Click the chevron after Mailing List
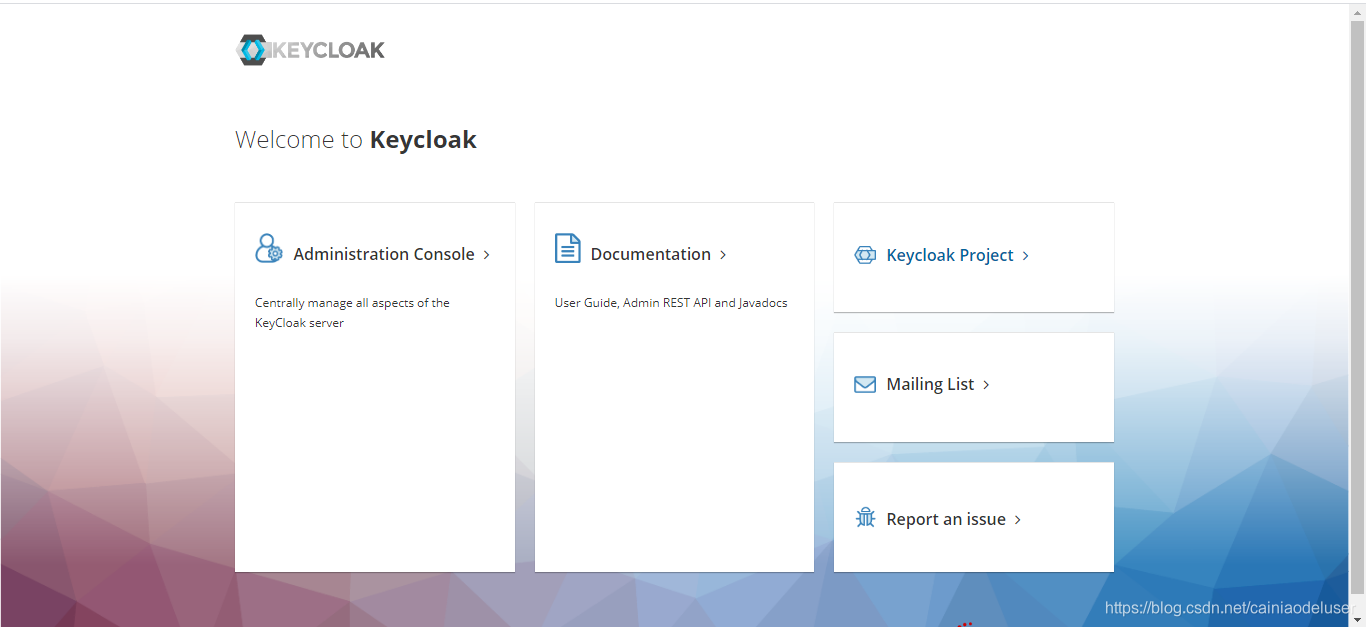The height and width of the screenshot is (627, 1366). point(986,385)
